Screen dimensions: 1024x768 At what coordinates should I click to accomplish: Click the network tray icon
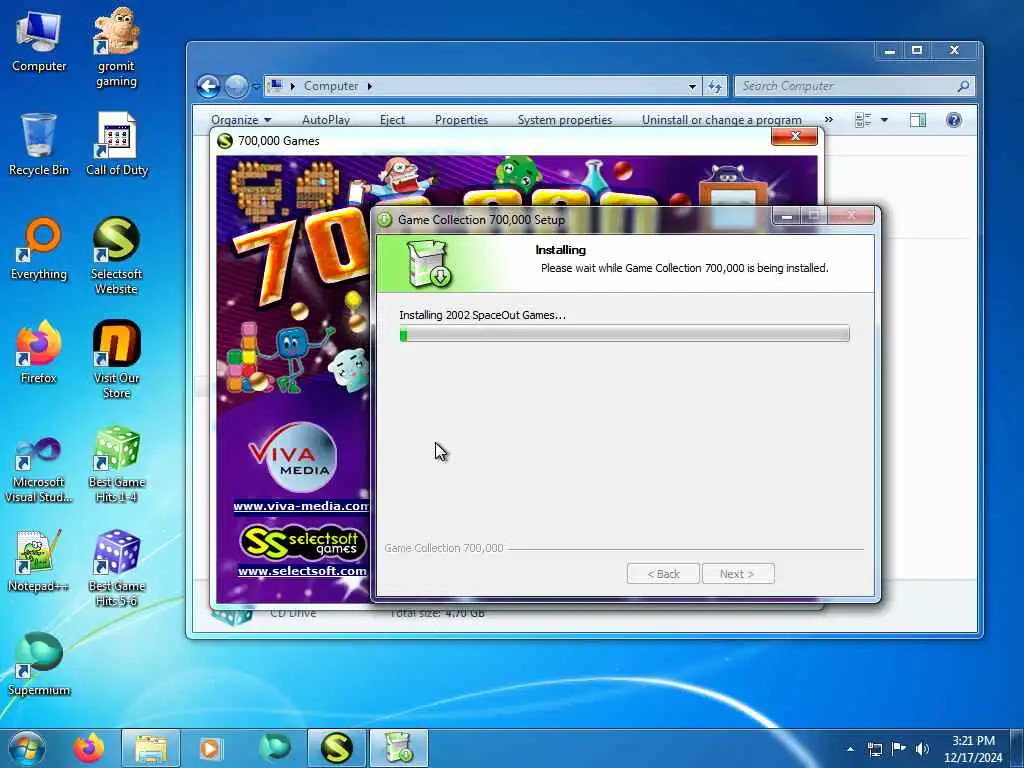[x=875, y=749]
